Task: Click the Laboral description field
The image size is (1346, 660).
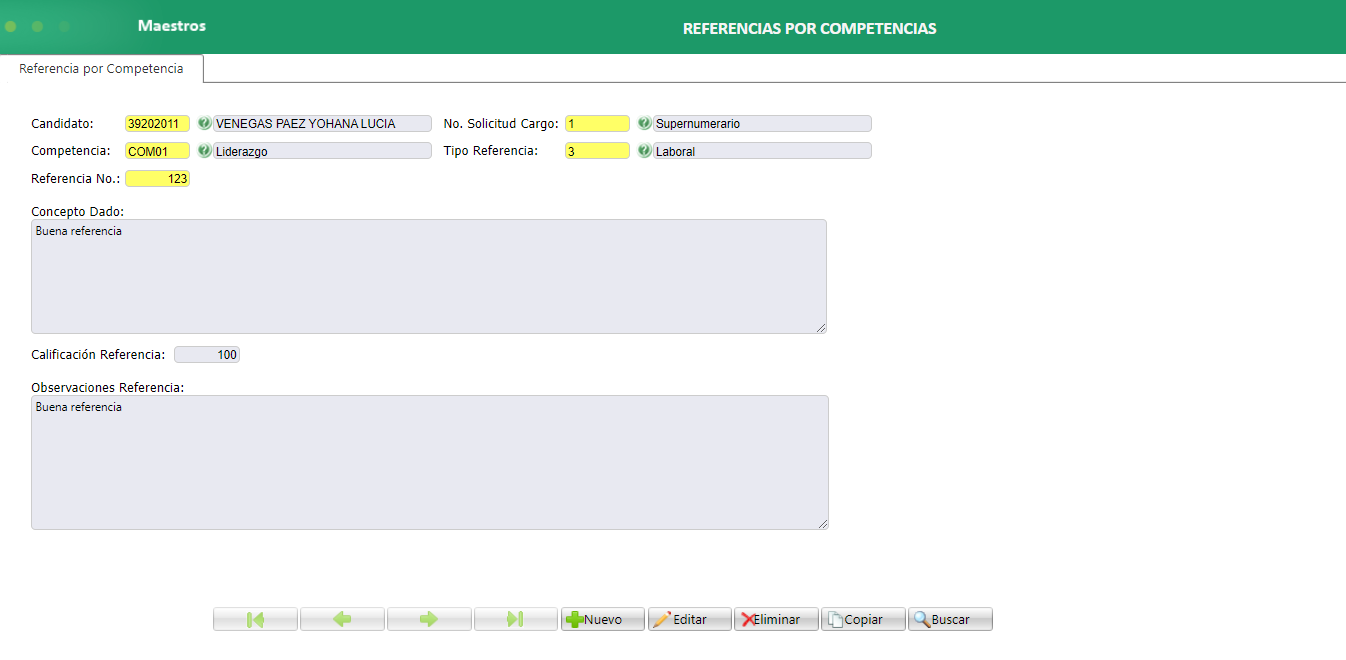Action: pos(762,151)
